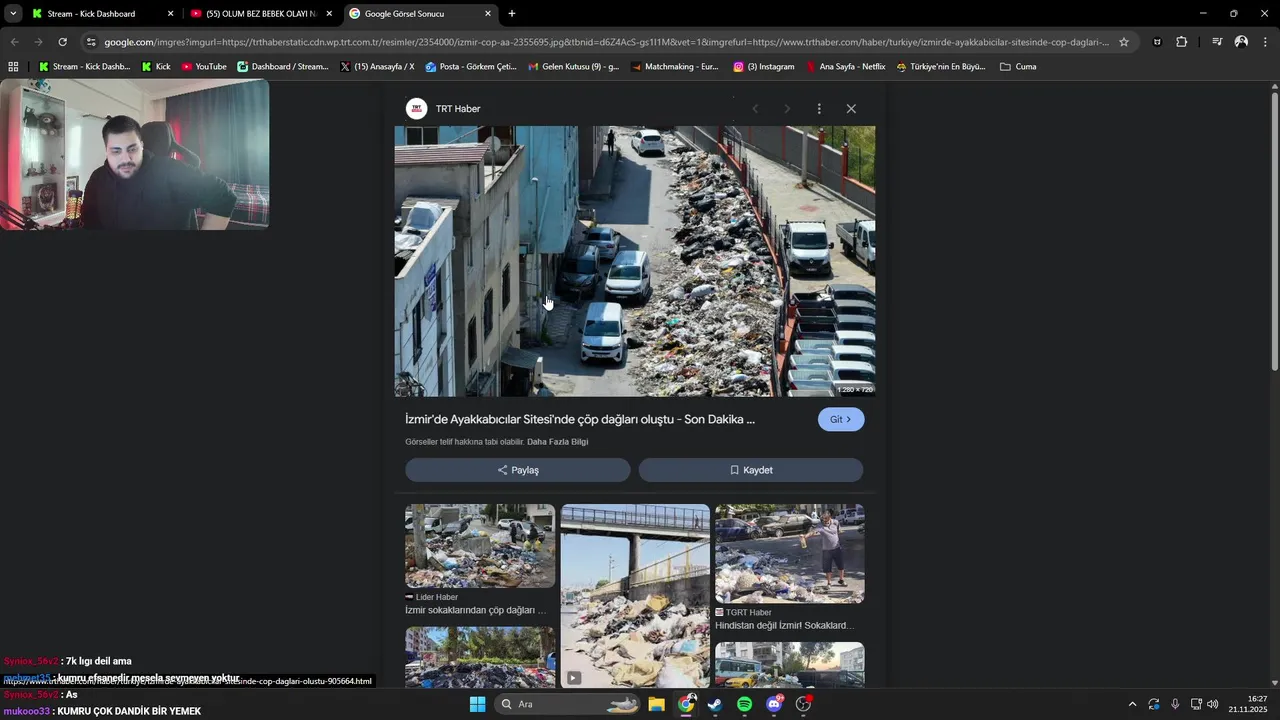
Task: Open the site information icon in address bar
Action: pyautogui.click(x=91, y=42)
